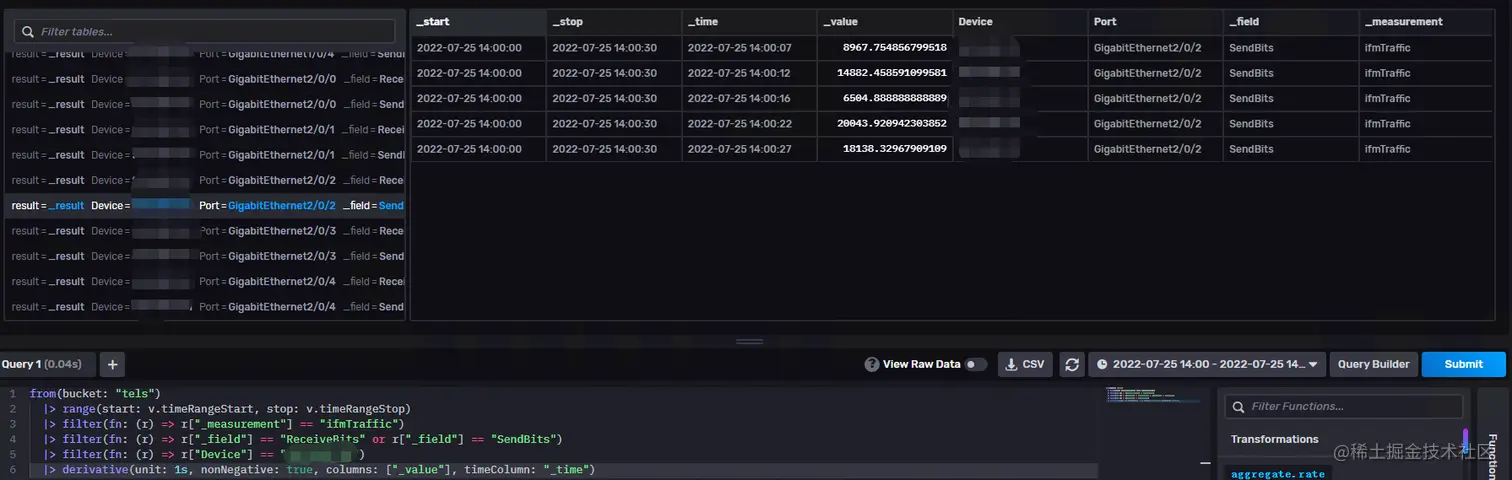Click the ReceiveBits or SendBits filter line
This screenshot has height=480, width=1512.
pyautogui.click(x=303, y=439)
